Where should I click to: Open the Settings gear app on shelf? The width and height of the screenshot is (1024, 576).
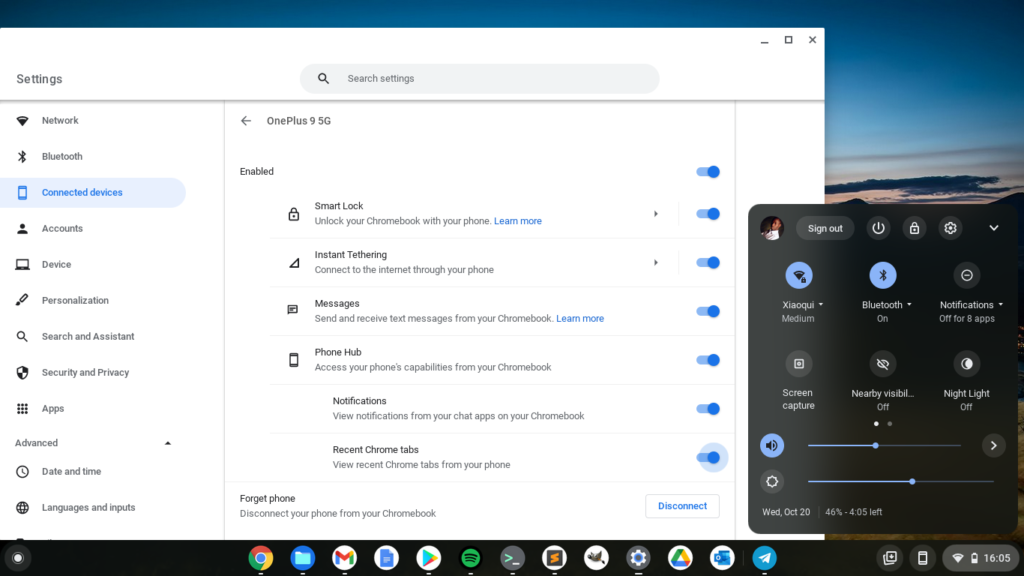coord(638,558)
